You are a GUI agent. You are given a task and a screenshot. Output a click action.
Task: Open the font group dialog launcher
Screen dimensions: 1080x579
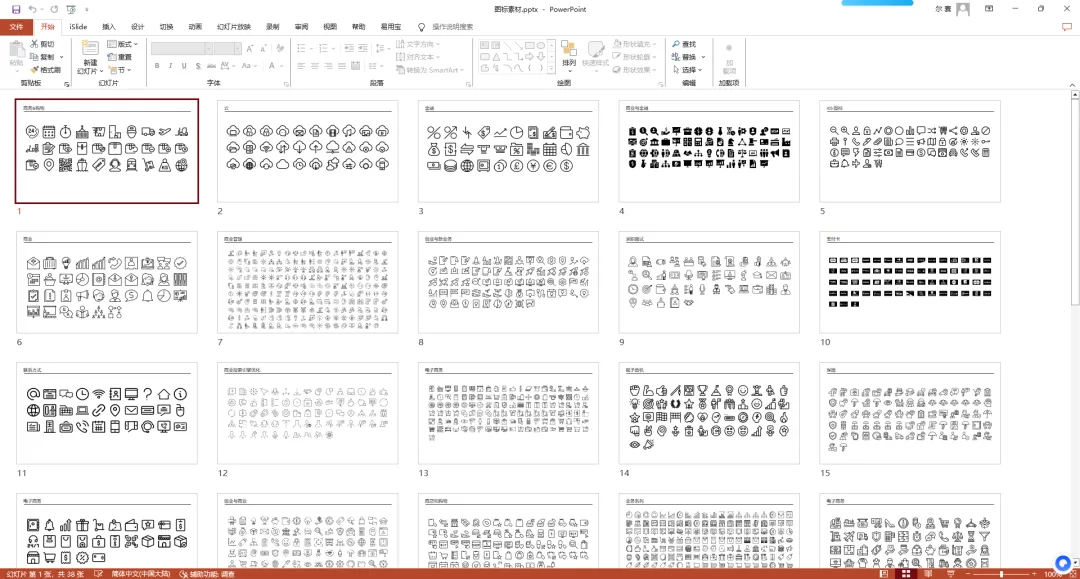click(x=286, y=84)
